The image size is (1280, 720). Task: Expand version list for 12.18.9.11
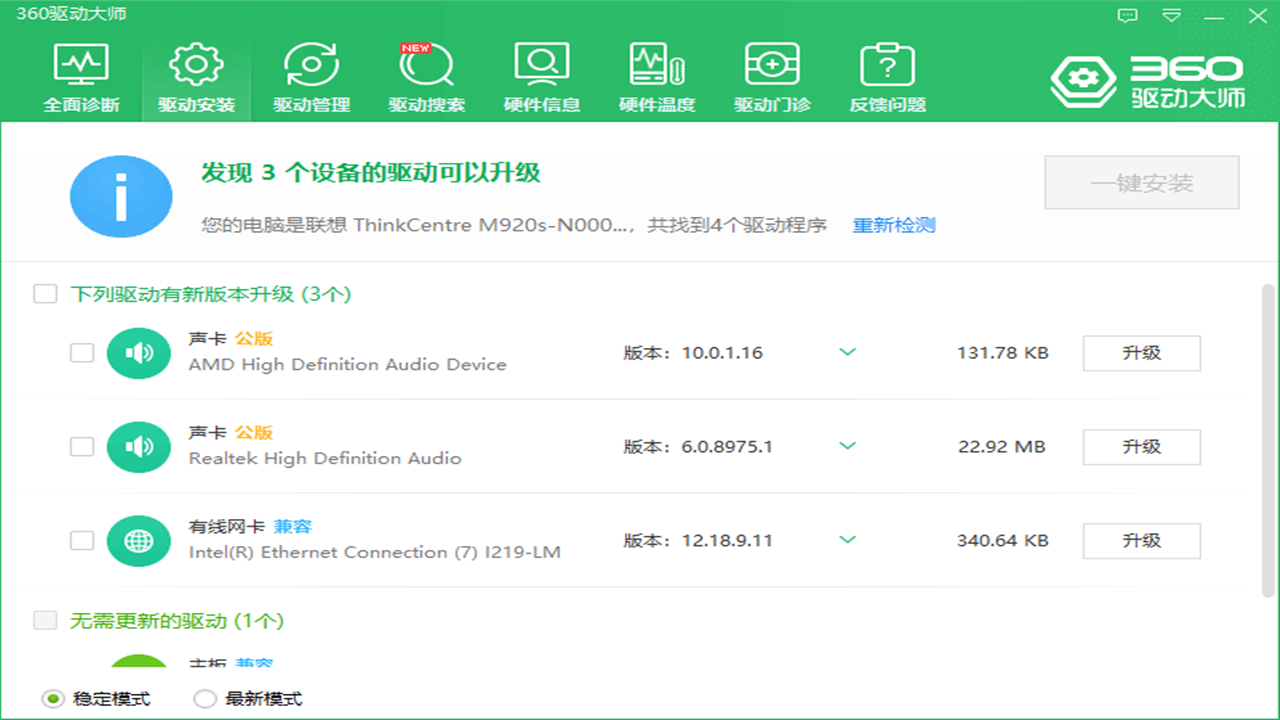point(848,540)
